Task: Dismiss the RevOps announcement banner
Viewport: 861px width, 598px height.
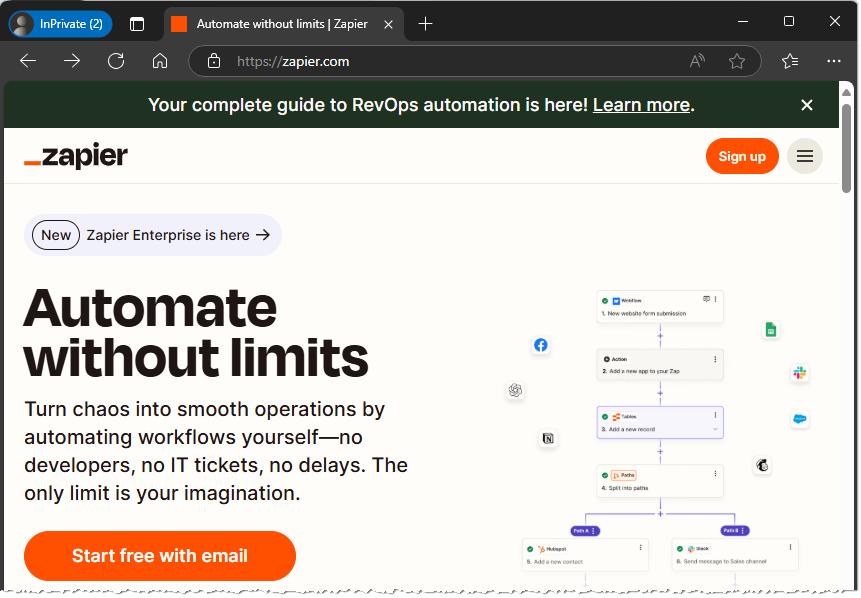Action: [807, 105]
